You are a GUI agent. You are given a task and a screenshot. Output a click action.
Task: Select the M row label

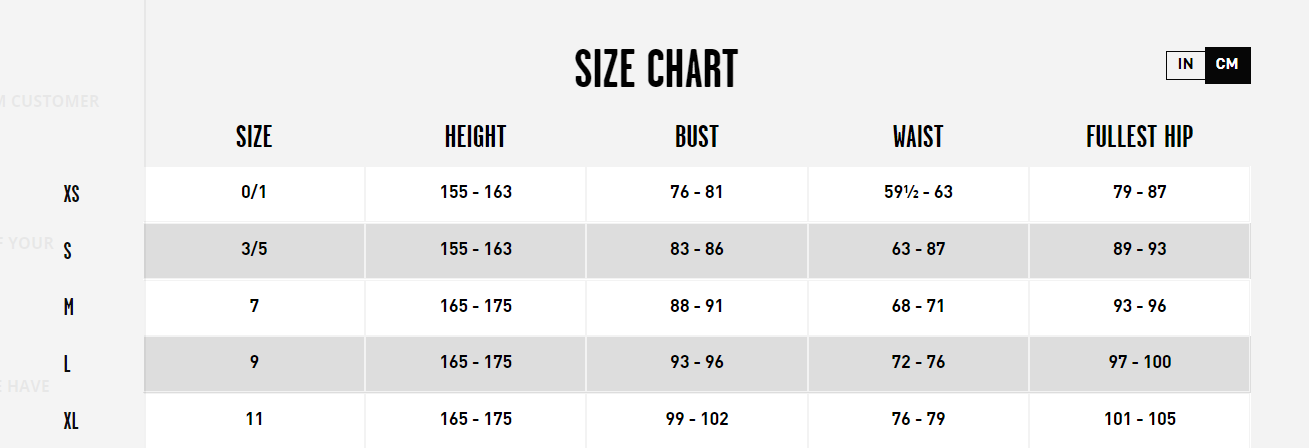(69, 307)
